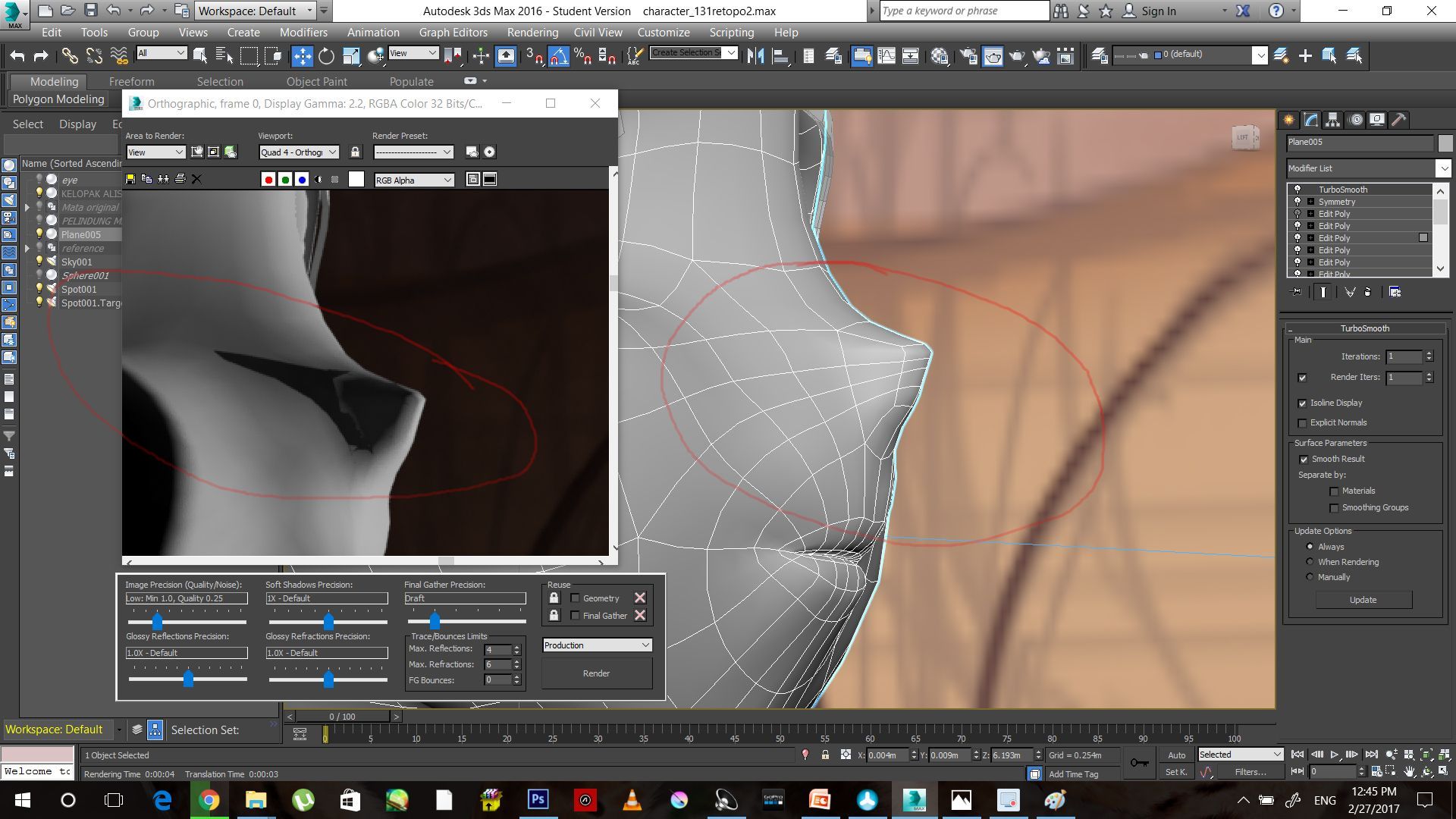Open Photoshop from the taskbar
Screen dimensions: 1456x819
pyautogui.click(x=538, y=799)
